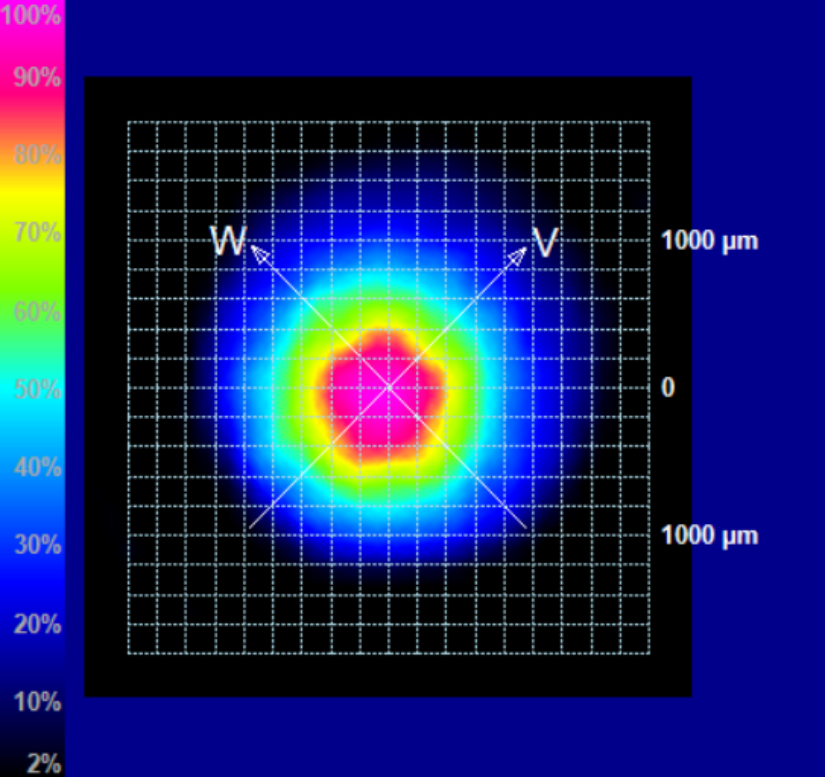Click the 2% threshold scale label
Screen dimensions: 825x778
tap(43, 765)
